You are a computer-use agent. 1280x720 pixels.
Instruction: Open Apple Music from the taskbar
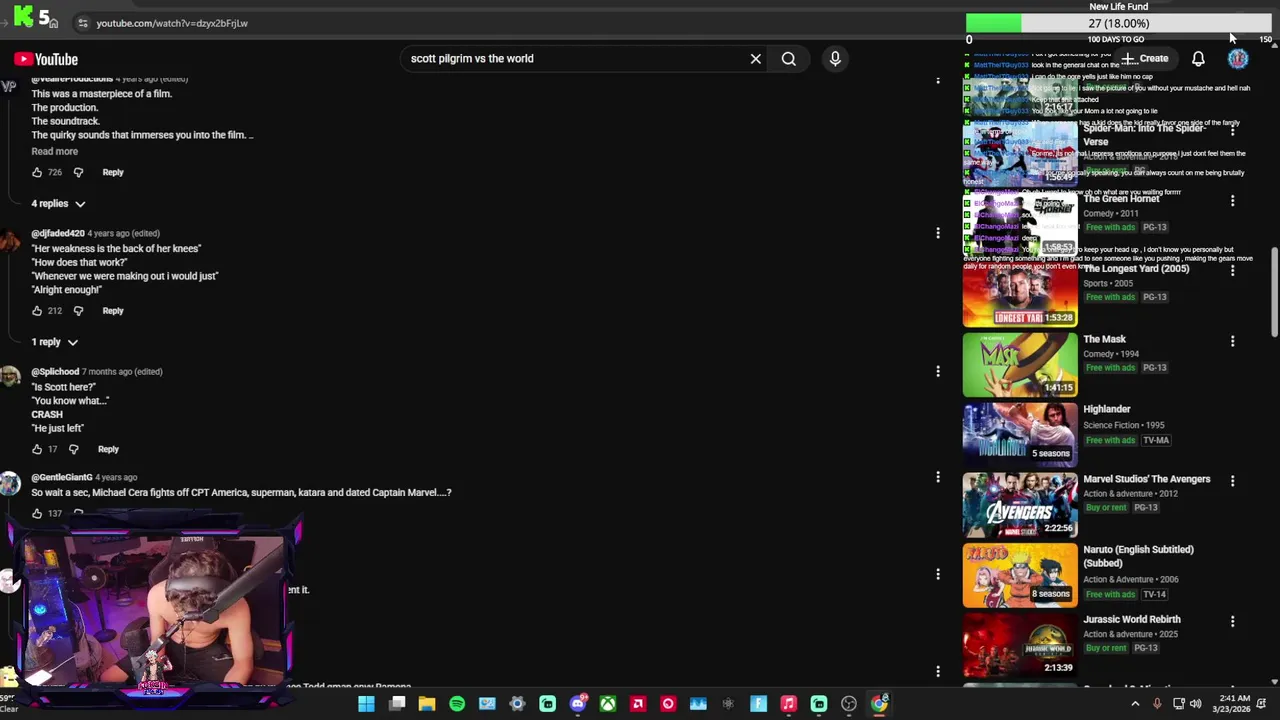click(788, 704)
